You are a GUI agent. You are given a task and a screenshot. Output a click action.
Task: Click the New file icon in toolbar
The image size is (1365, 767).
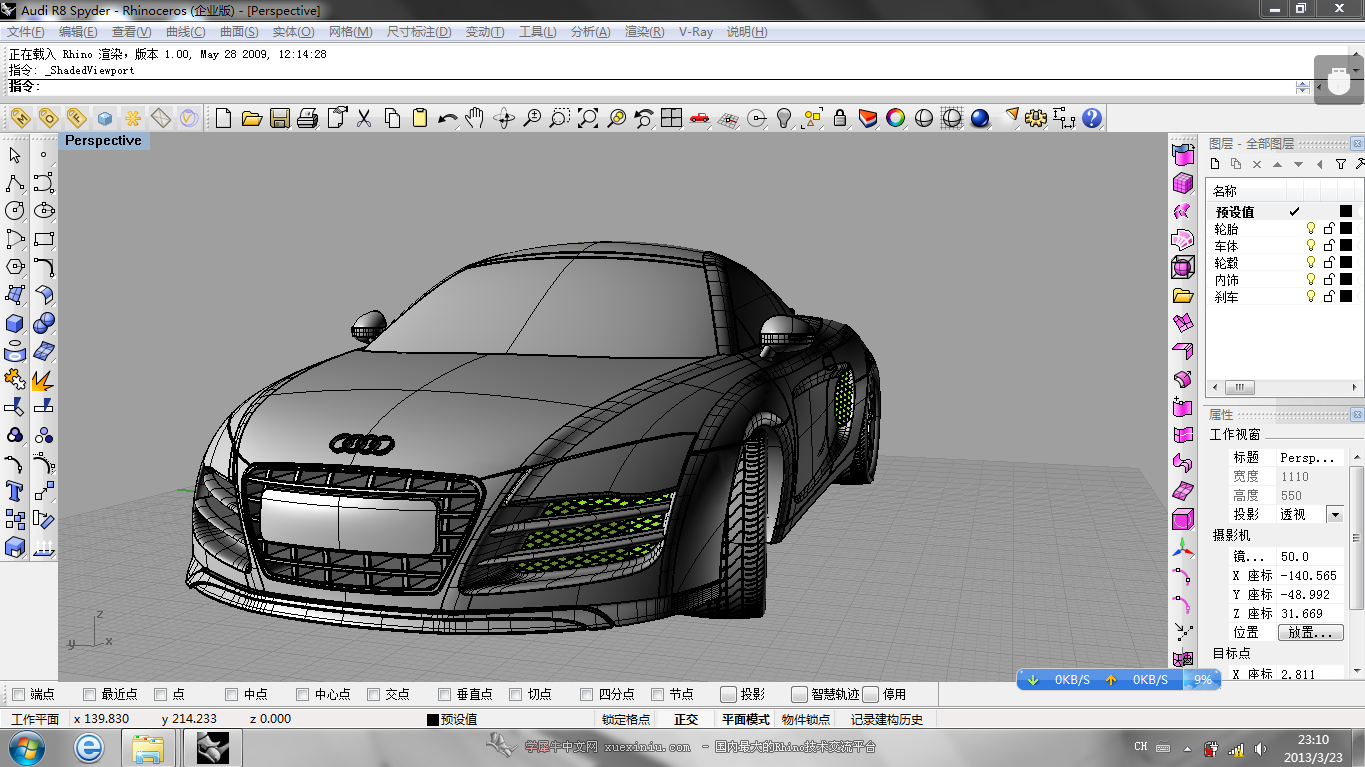click(224, 118)
